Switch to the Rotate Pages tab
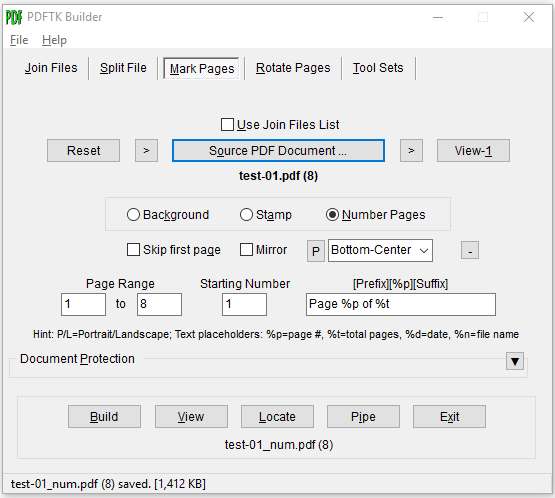The image size is (555, 498). [x=293, y=68]
